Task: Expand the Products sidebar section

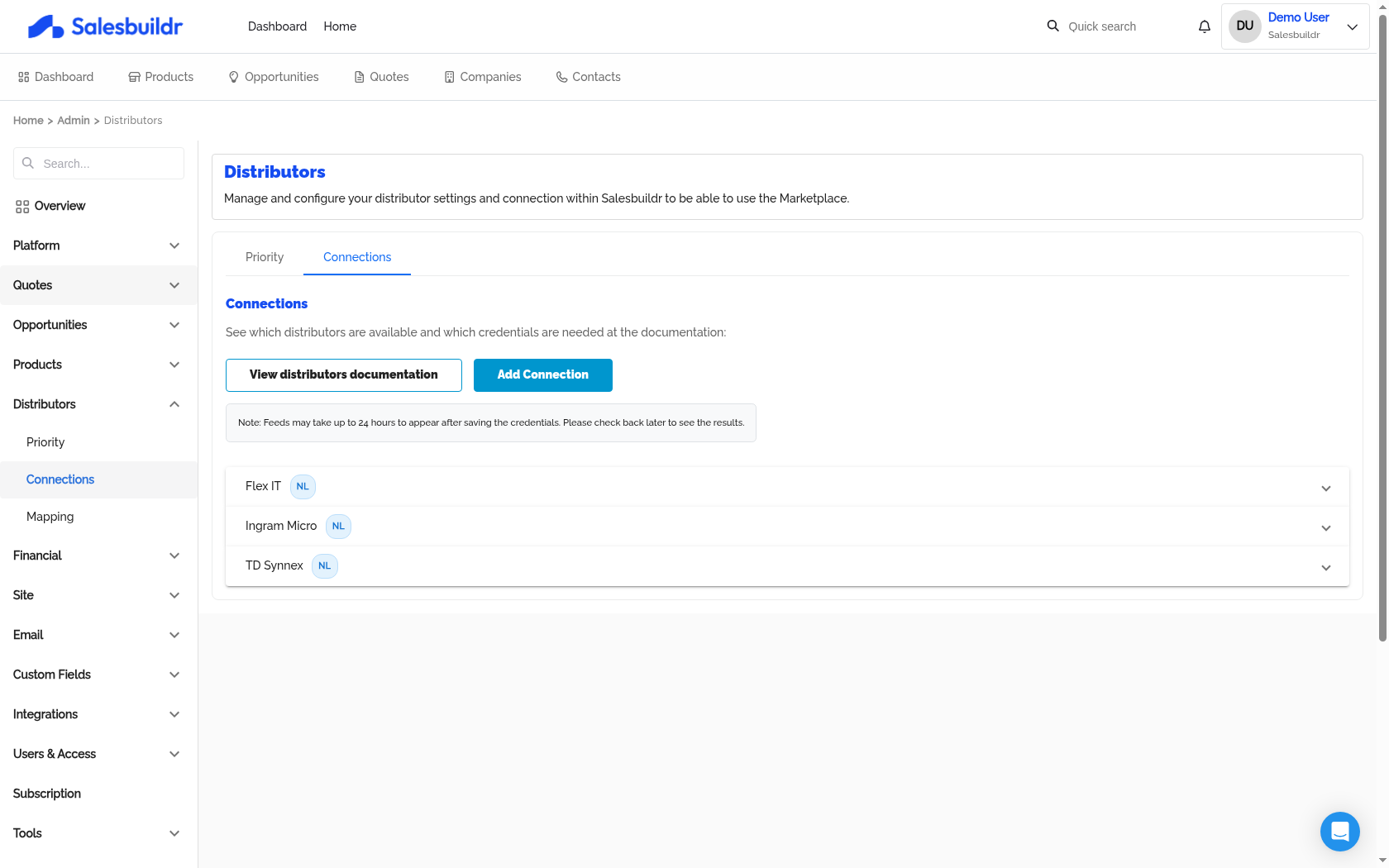Action: click(174, 365)
